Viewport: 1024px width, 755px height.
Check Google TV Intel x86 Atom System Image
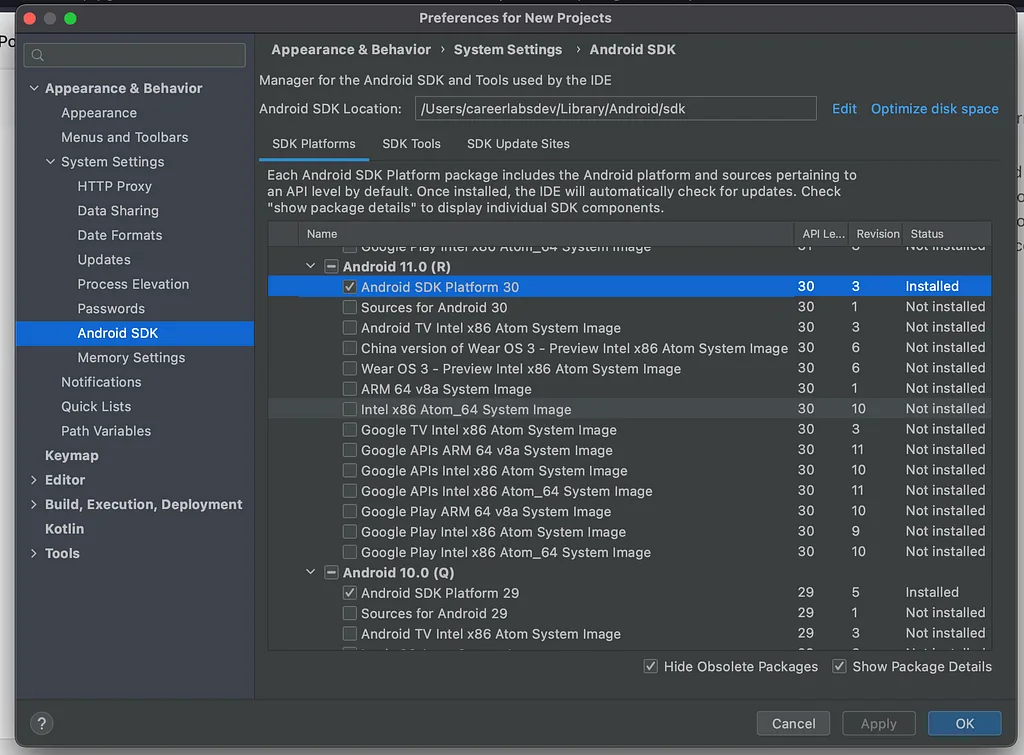[350, 430]
